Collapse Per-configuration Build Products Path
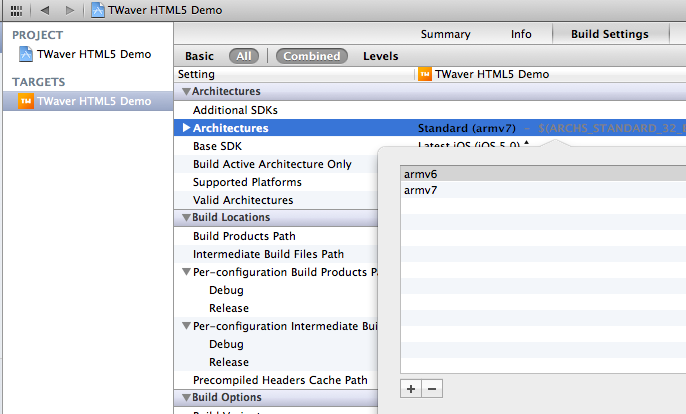686x414 pixels. click(x=186, y=272)
